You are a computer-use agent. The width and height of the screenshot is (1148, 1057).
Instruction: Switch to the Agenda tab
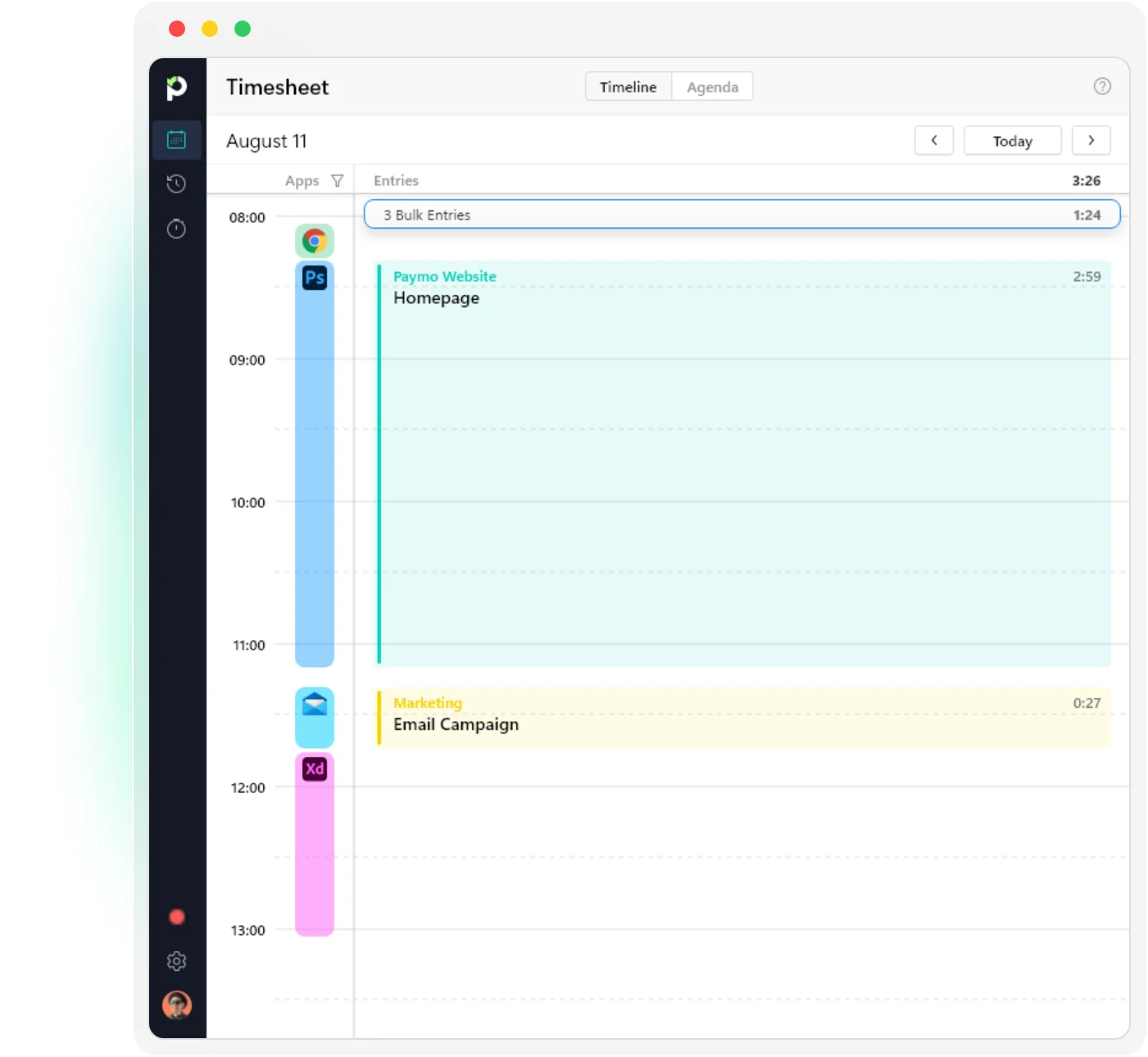pyautogui.click(x=712, y=87)
